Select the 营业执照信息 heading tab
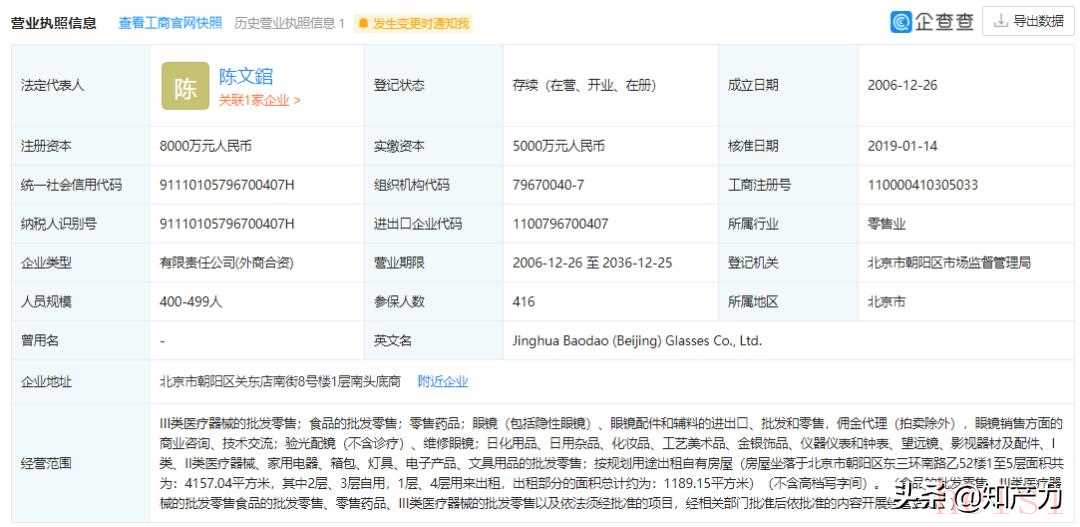The width and height of the screenshot is (1080, 527). coord(54,23)
